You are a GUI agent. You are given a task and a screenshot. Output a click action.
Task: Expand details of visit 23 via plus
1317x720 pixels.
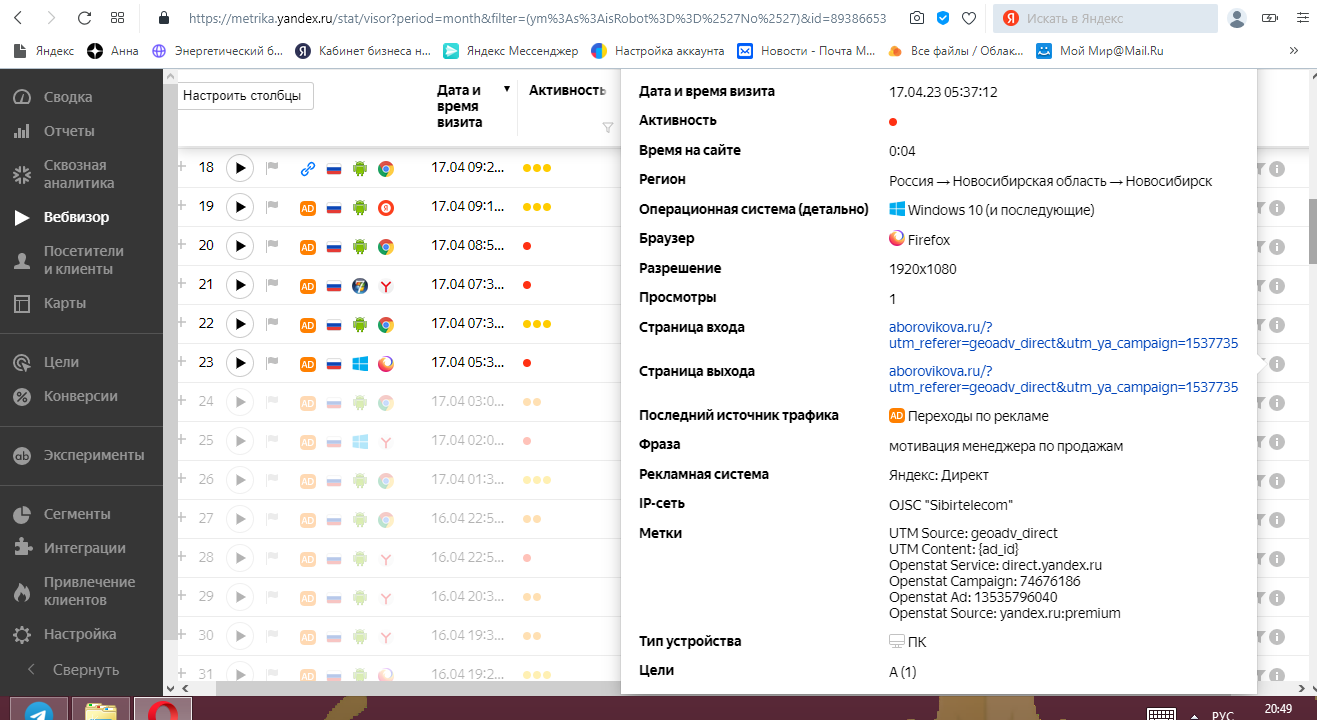[182, 362]
